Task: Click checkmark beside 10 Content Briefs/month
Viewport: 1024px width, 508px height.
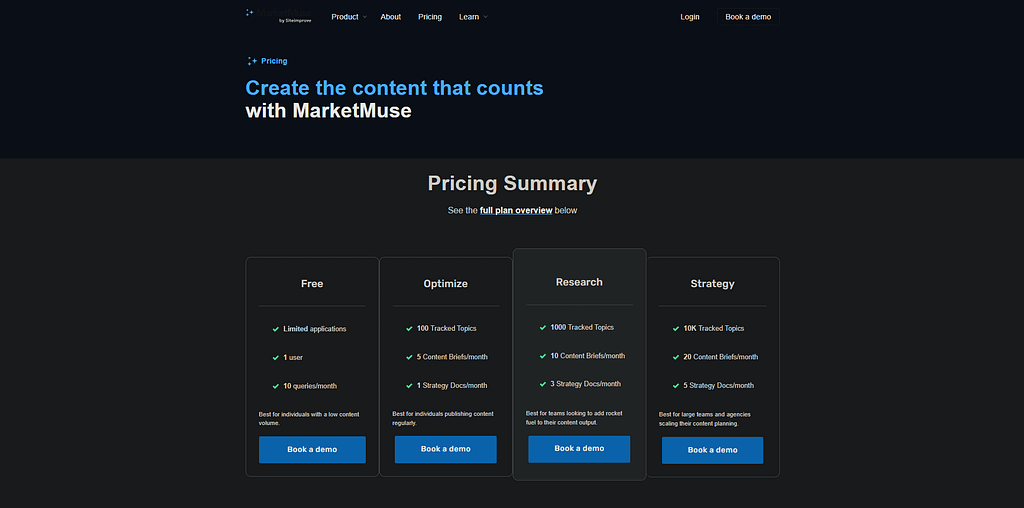Action: (x=543, y=356)
